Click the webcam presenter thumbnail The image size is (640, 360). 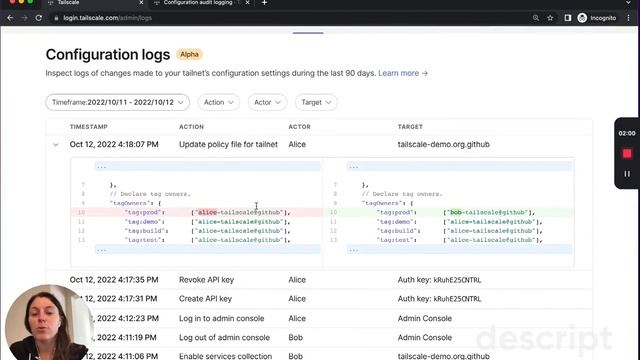pyautogui.click(x=49, y=322)
